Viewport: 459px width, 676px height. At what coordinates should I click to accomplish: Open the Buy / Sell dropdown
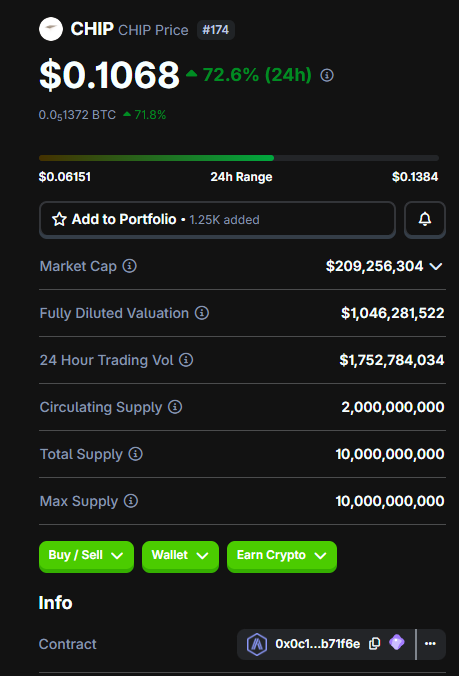click(x=86, y=556)
